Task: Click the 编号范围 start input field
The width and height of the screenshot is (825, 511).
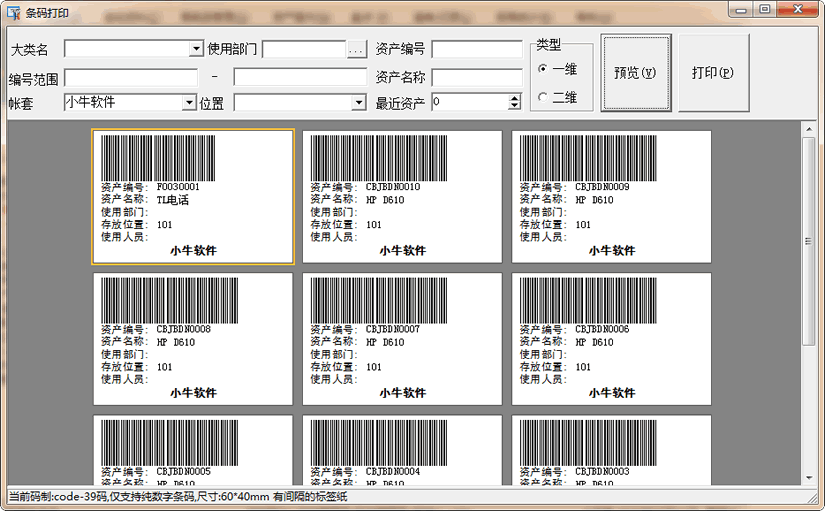Action: click(x=131, y=78)
